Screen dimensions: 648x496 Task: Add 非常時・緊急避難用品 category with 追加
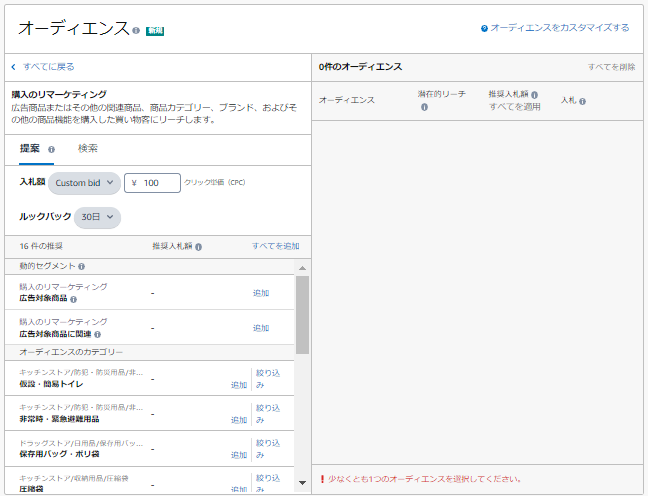[239, 420]
